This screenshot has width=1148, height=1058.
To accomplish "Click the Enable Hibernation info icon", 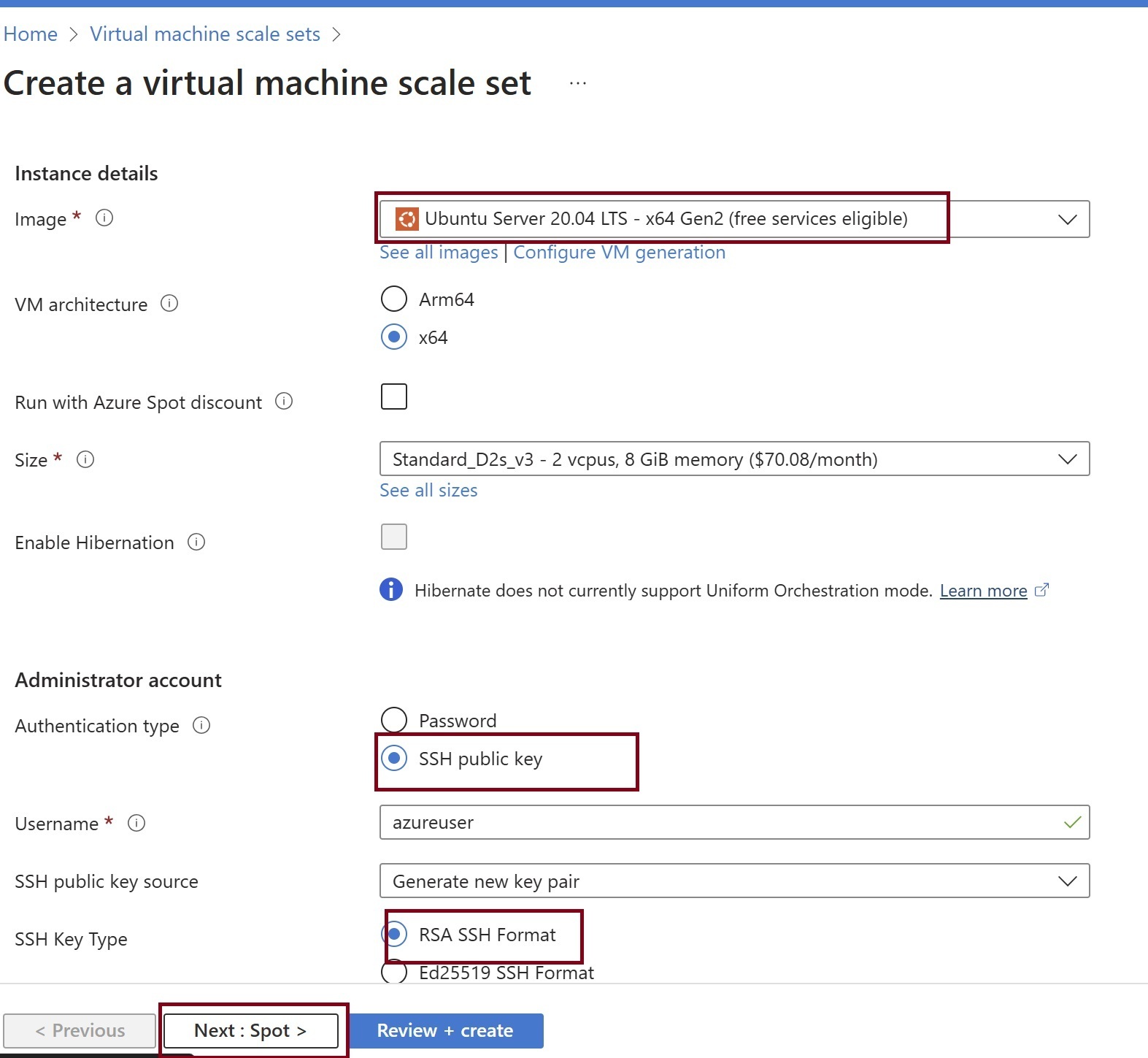I will click(x=196, y=542).
